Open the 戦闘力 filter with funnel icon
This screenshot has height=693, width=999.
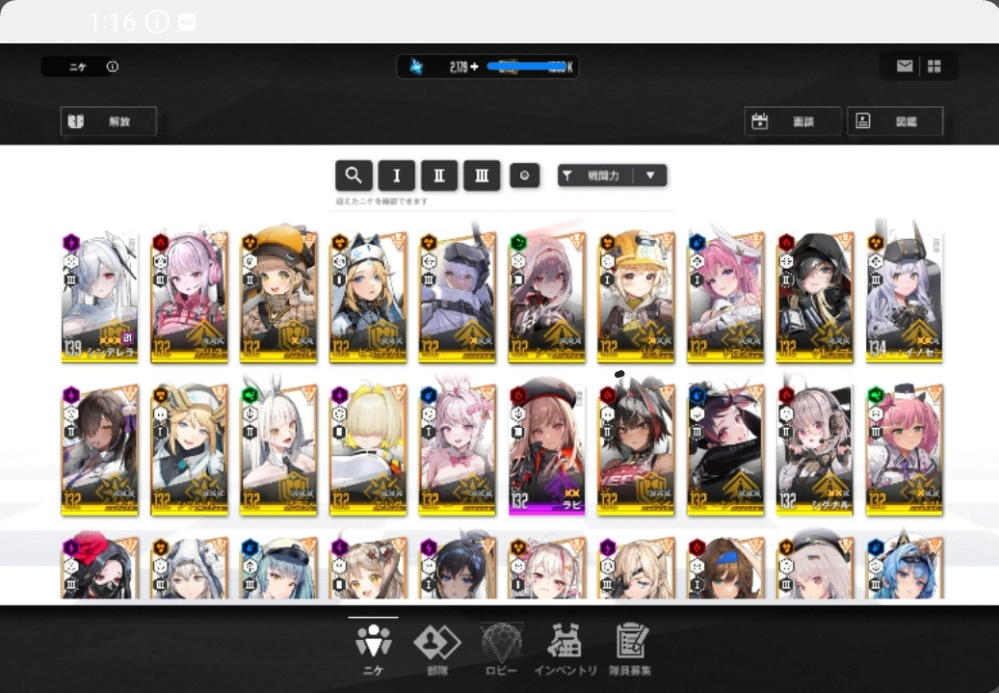[595, 176]
